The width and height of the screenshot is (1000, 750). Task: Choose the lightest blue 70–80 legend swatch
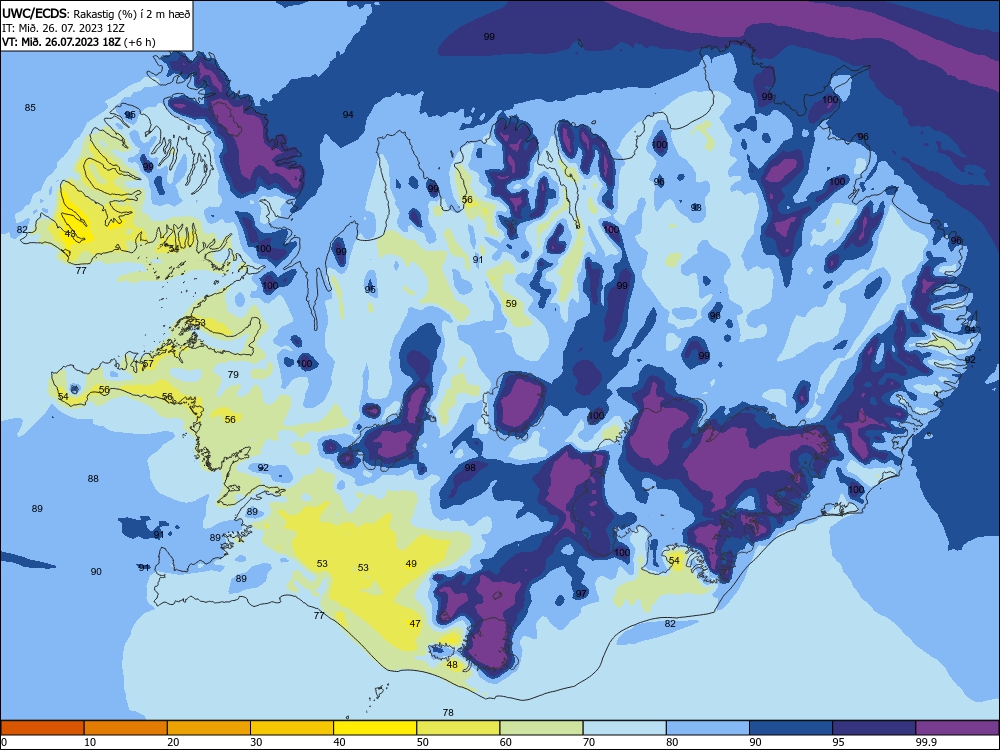[624, 728]
